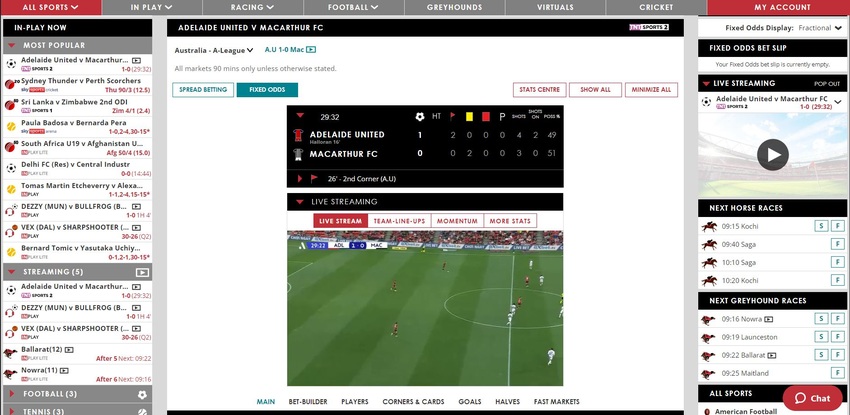Click F button for 09:40 Saga
The image size is (850, 415).
click(x=838, y=244)
